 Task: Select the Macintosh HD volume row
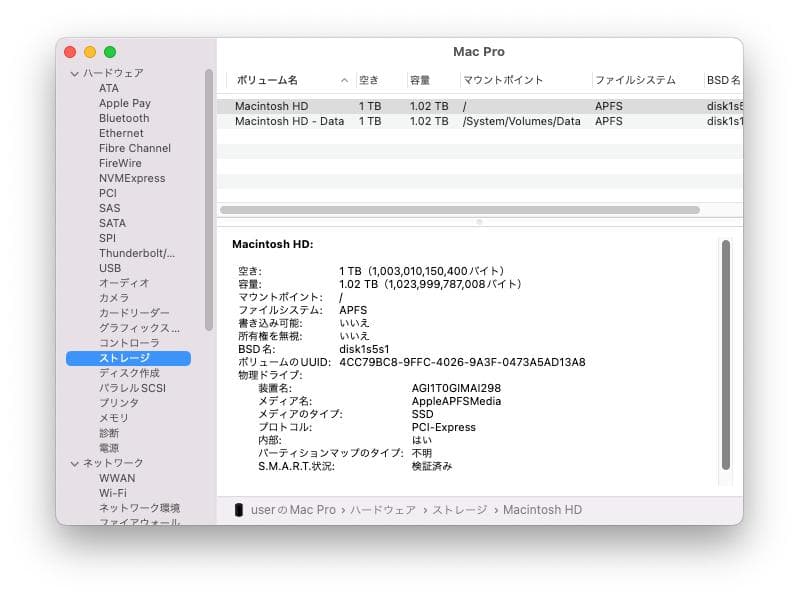tap(480, 106)
